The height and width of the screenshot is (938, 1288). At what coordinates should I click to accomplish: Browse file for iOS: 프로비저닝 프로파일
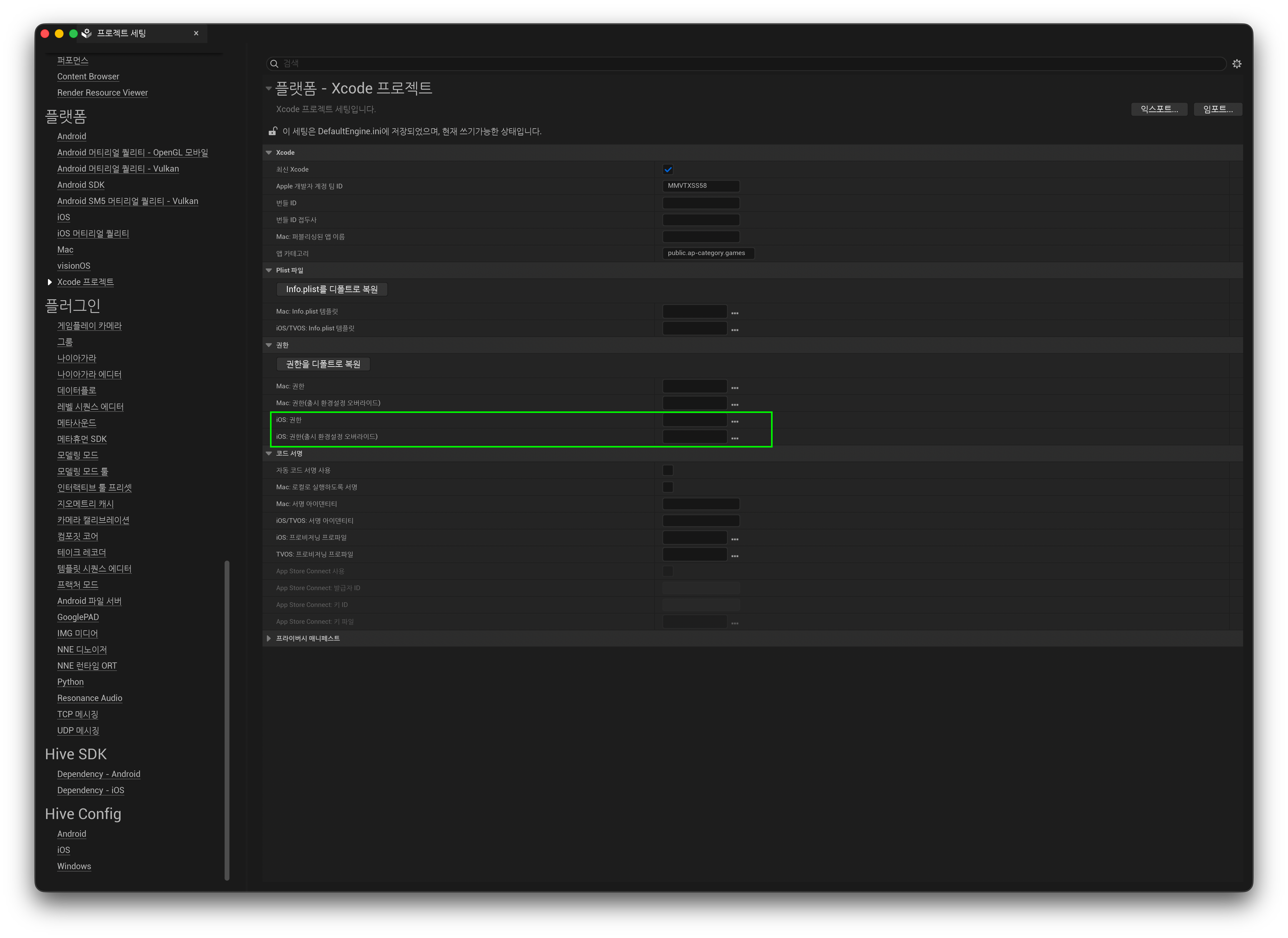click(734, 539)
